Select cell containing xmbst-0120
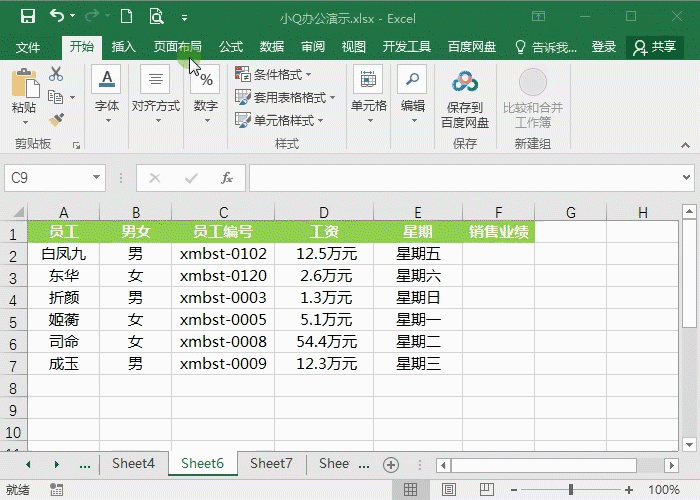The width and height of the screenshot is (700, 500). tap(223, 276)
